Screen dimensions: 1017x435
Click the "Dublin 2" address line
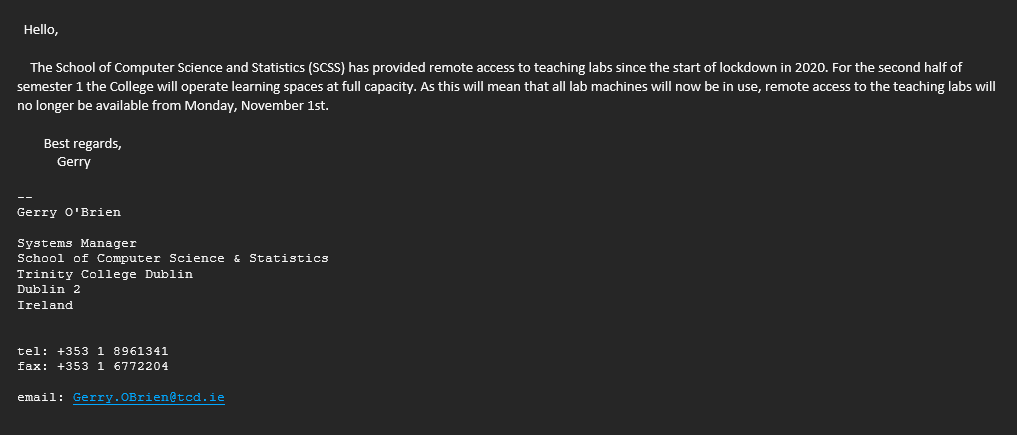pyautogui.click(x=49, y=289)
